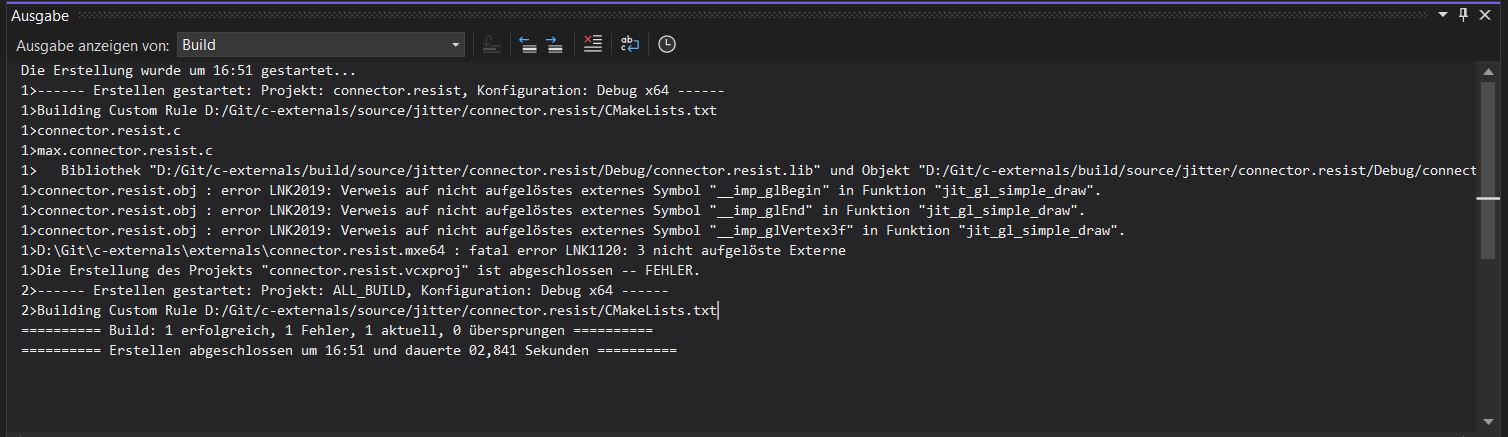Screen dimensions: 1508x437
Task: Click the 'Erstellen abgeschlossen um 16:51' line
Action: tap(348, 350)
